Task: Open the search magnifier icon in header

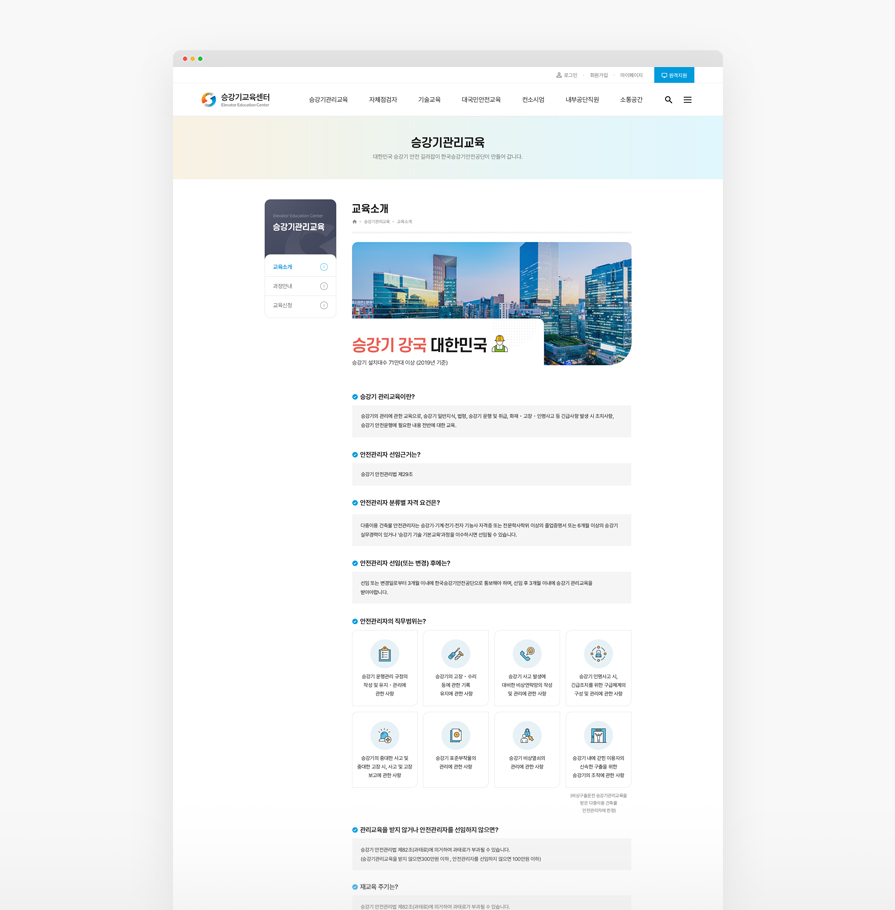Action: [668, 100]
